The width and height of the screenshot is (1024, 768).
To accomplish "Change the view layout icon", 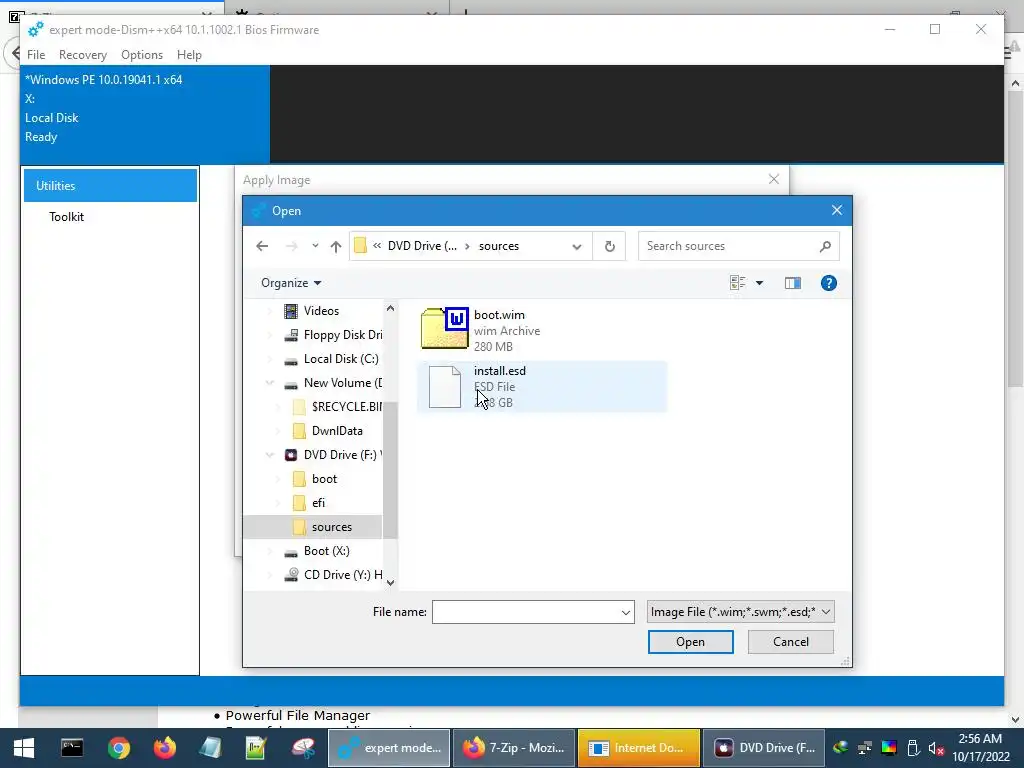I will click(738, 283).
